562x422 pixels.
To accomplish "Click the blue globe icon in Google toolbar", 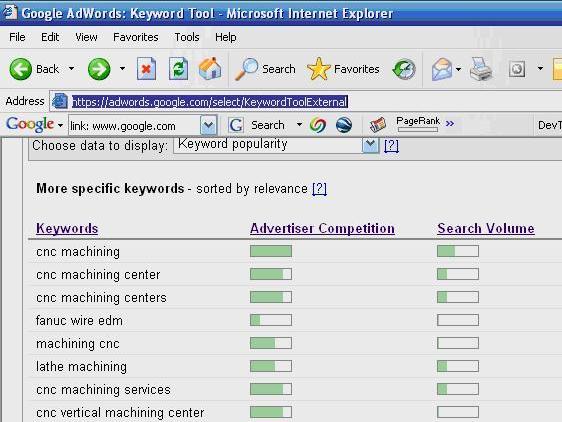I will [344, 125].
